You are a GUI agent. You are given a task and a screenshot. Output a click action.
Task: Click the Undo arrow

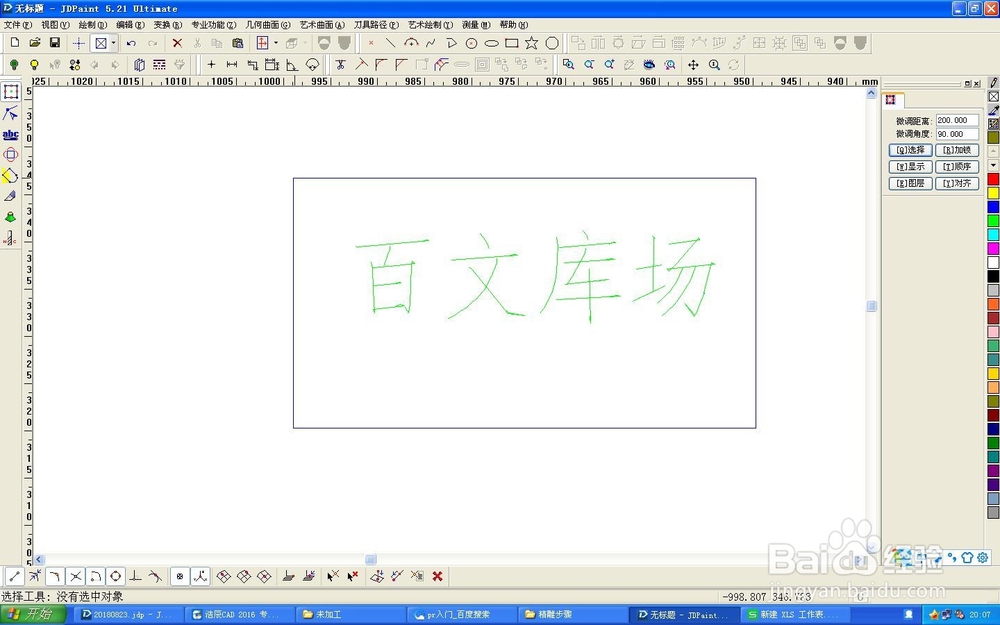[131, 43]
